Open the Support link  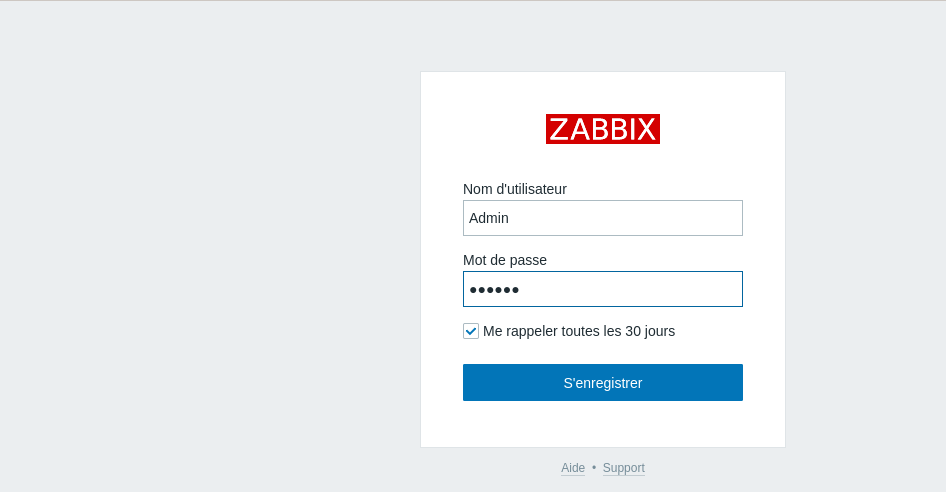[x=623, y=468]
